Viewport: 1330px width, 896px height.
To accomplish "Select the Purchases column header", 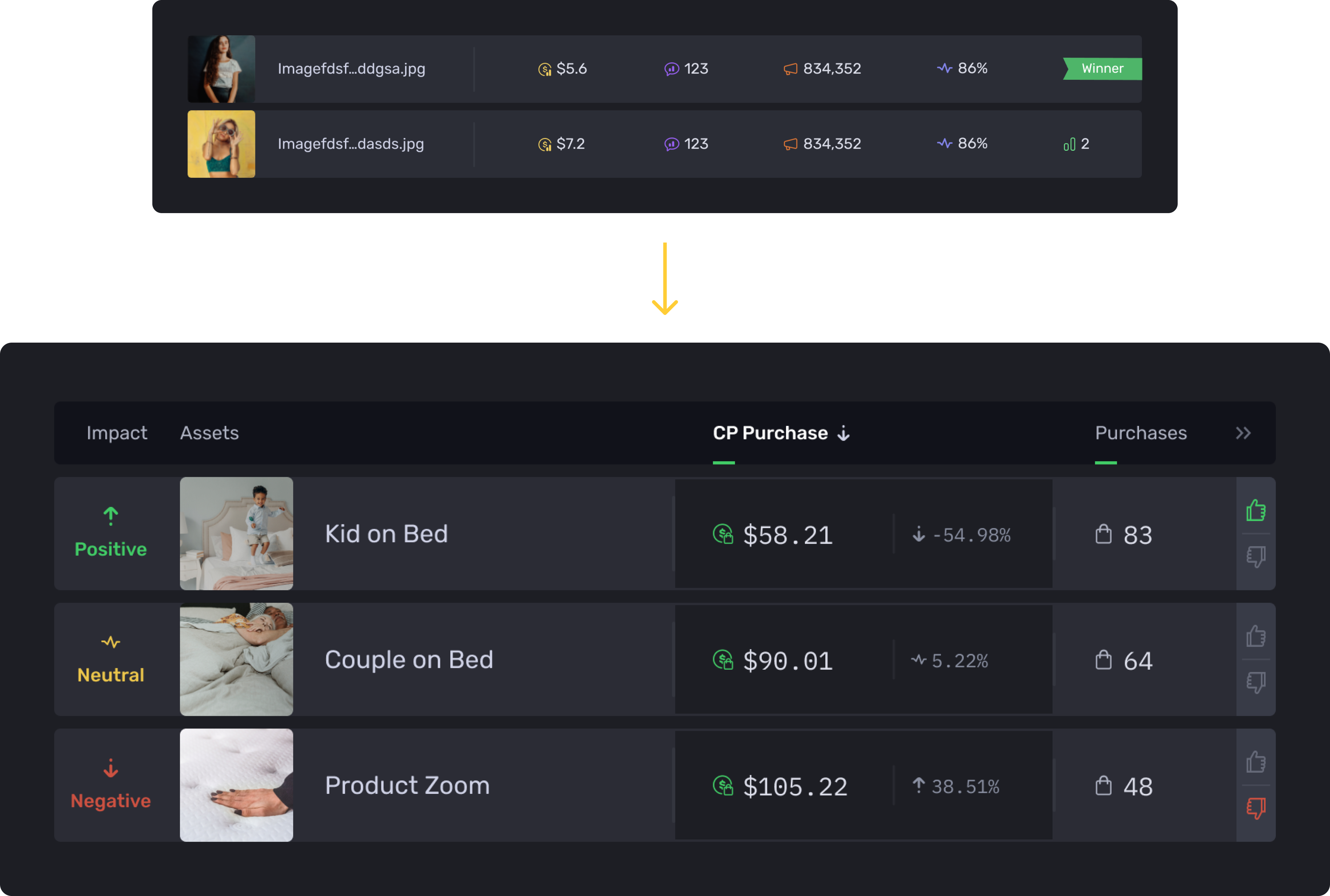I will coord(1140,433).
